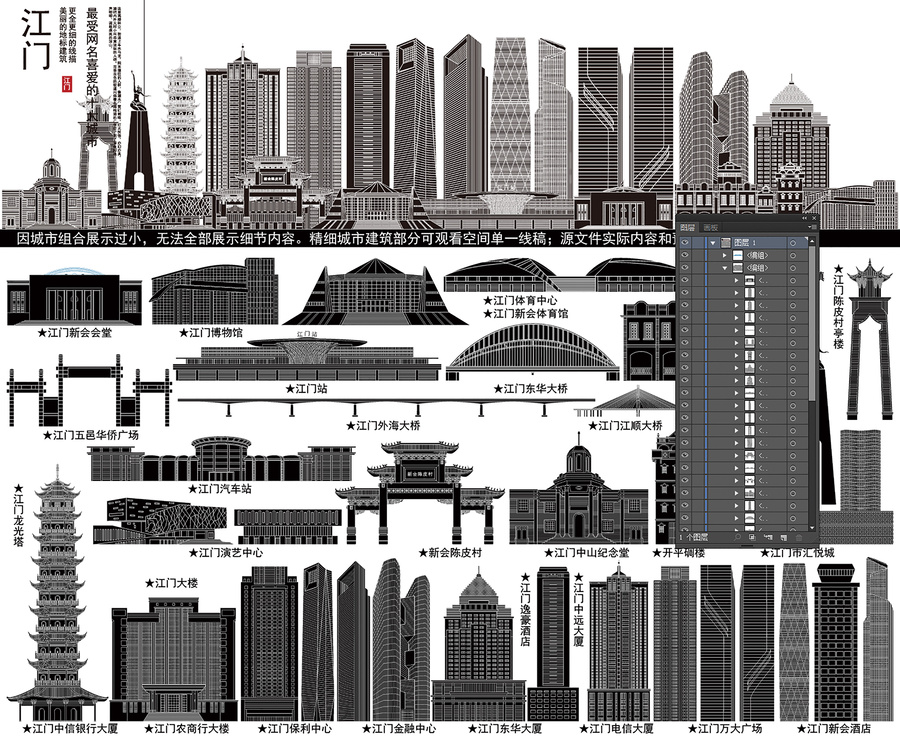Select the 图层 1 layer thumbnail

coord(726,243)
